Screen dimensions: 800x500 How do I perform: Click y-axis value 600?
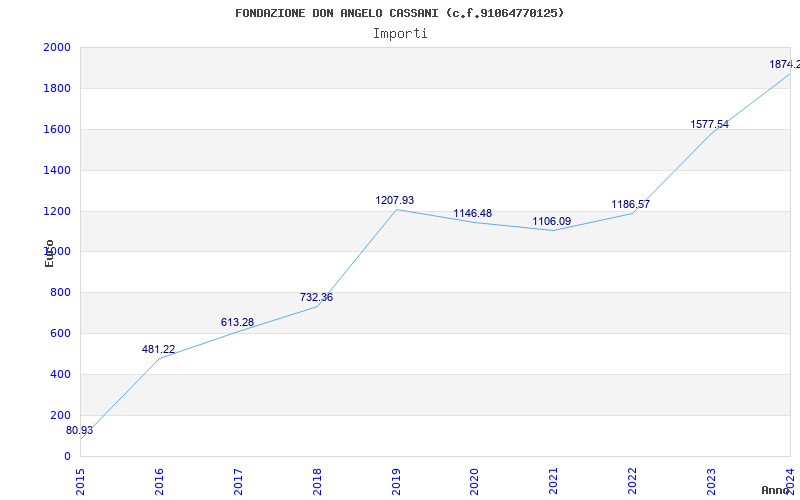pos(60,334)
